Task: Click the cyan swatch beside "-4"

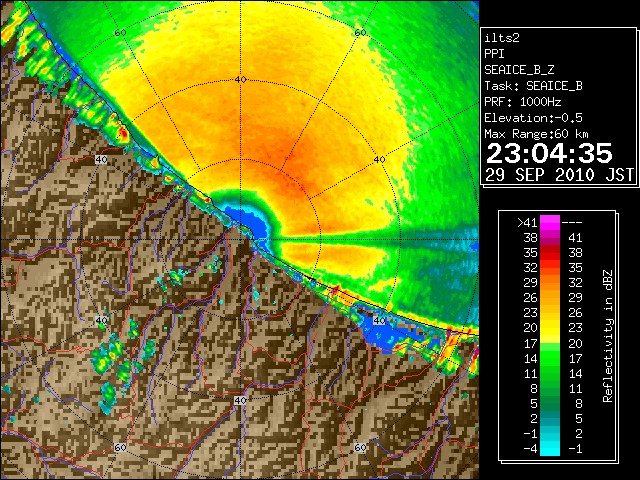Action: (x=550, y=448)
